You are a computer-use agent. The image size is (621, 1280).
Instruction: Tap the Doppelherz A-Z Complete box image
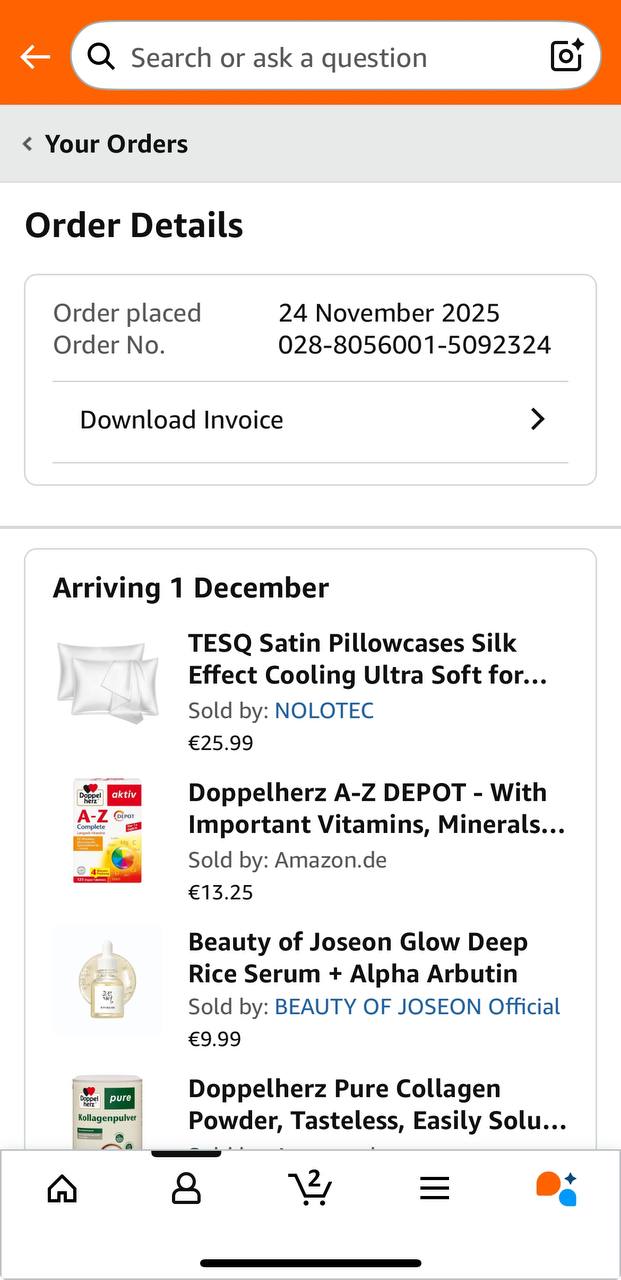(107, 832)
